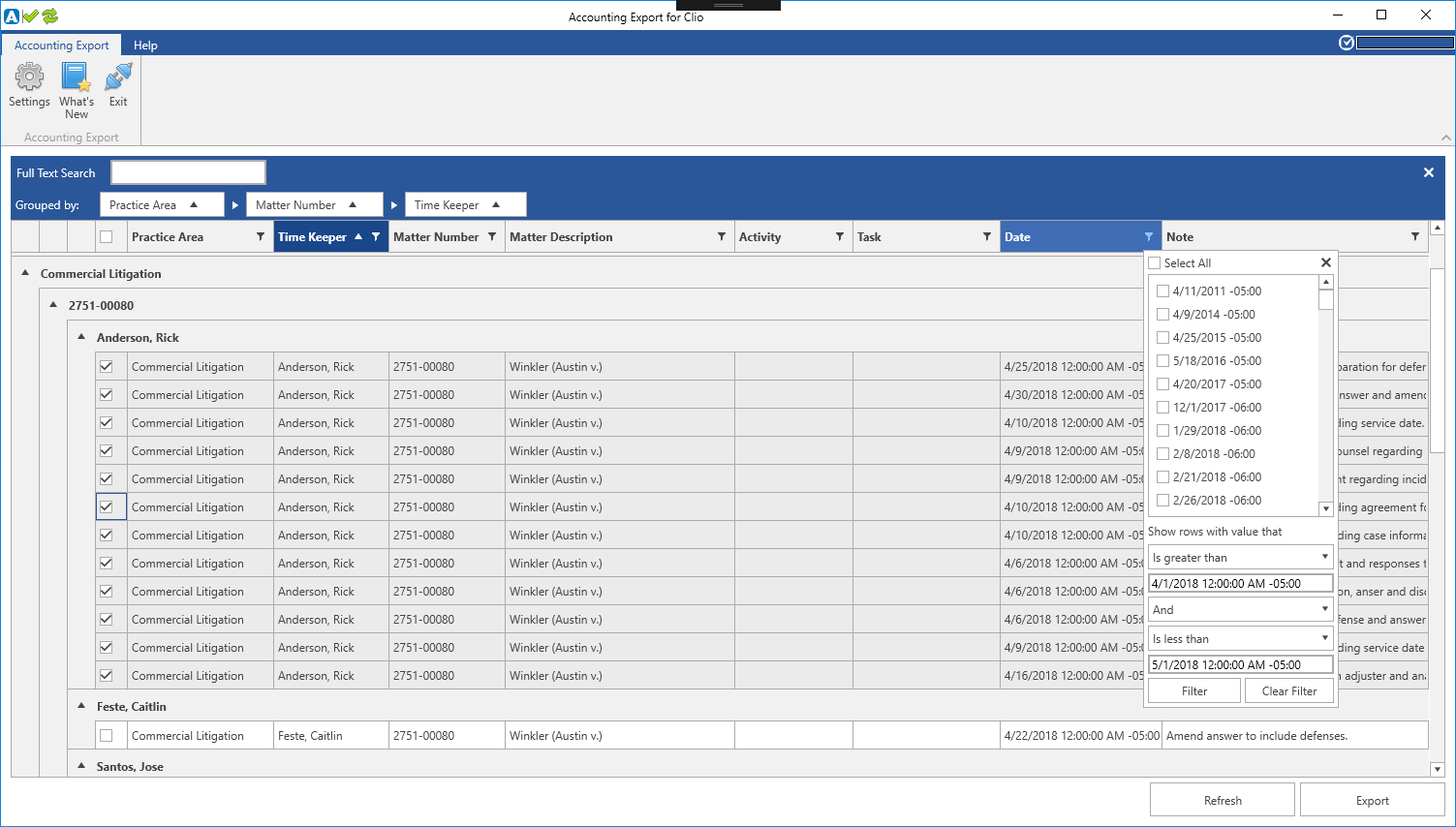Open the Help menu tab
Image resolution: width=1456 pixels, height=827 pixels.
145,46
